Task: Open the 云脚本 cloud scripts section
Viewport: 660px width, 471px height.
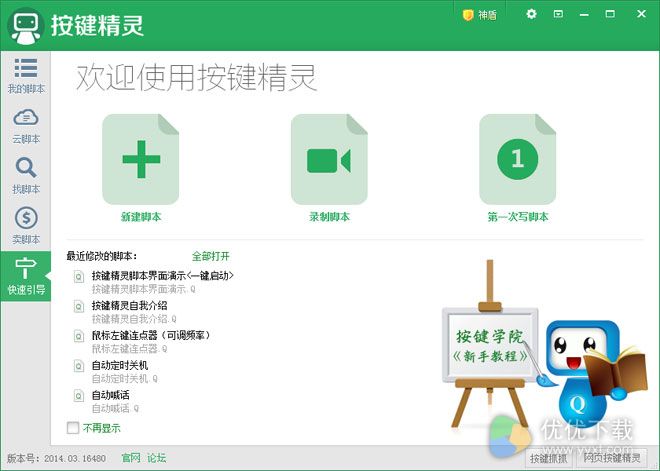Action: pyautogui.click(x=26, y=126)
